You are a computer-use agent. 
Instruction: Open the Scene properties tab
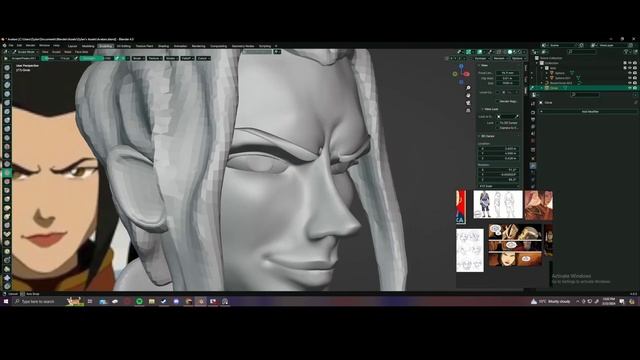click(x=533, y=133)
